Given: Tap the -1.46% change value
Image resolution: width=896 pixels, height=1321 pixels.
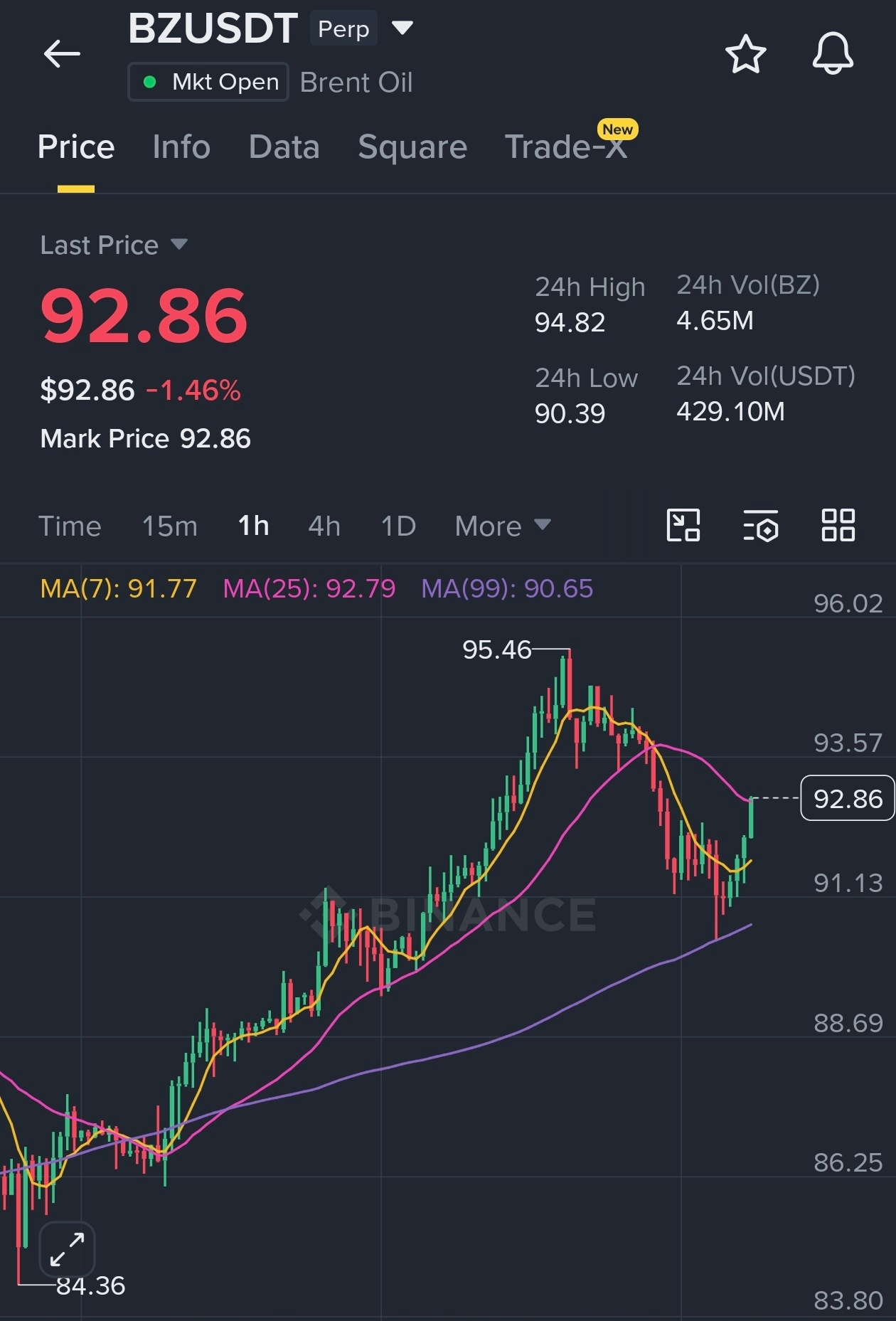Looking at the screenshot, I should point(193,390).
